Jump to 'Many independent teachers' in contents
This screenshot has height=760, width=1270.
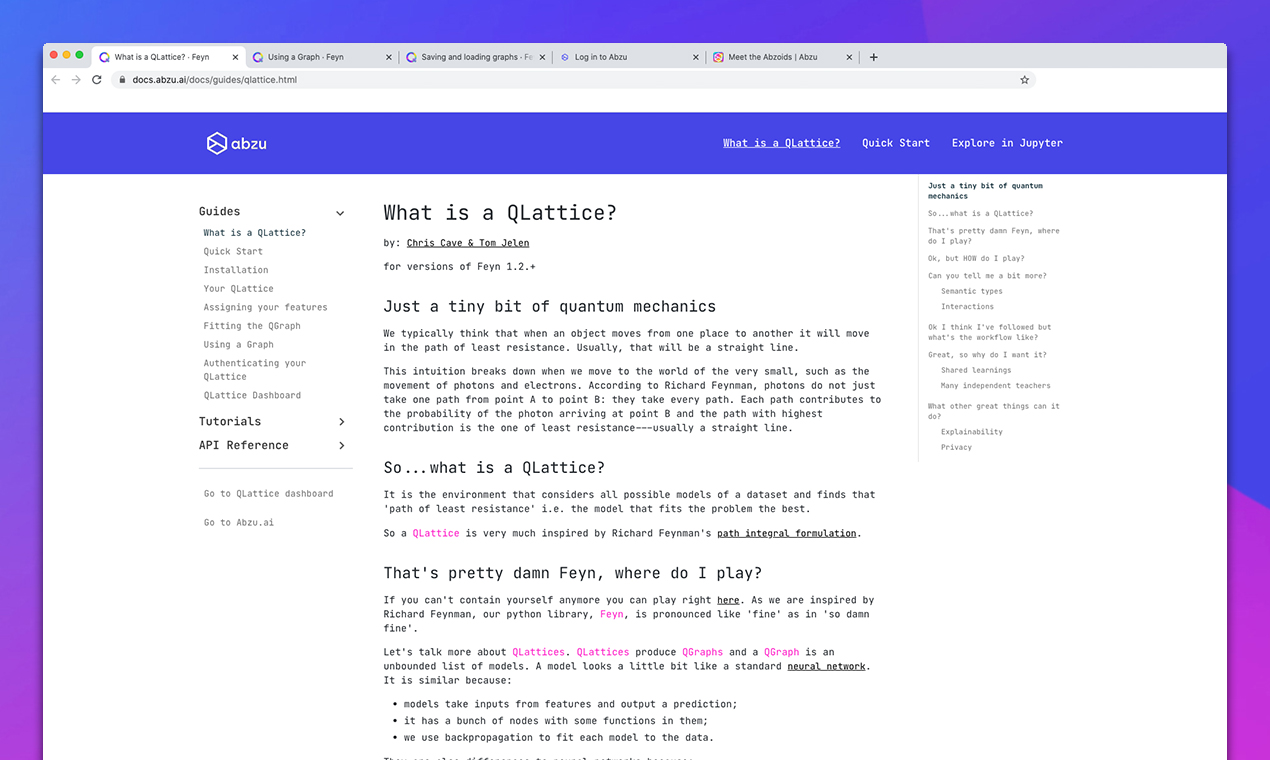coord(995,386)
